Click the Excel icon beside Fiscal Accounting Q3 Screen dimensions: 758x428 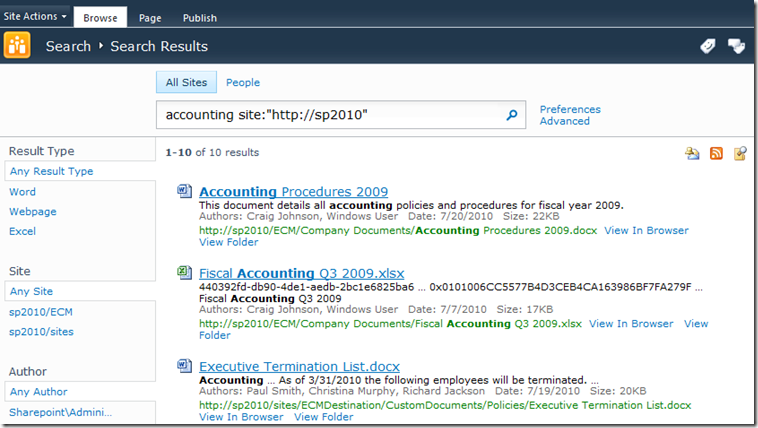click(184, 272)
